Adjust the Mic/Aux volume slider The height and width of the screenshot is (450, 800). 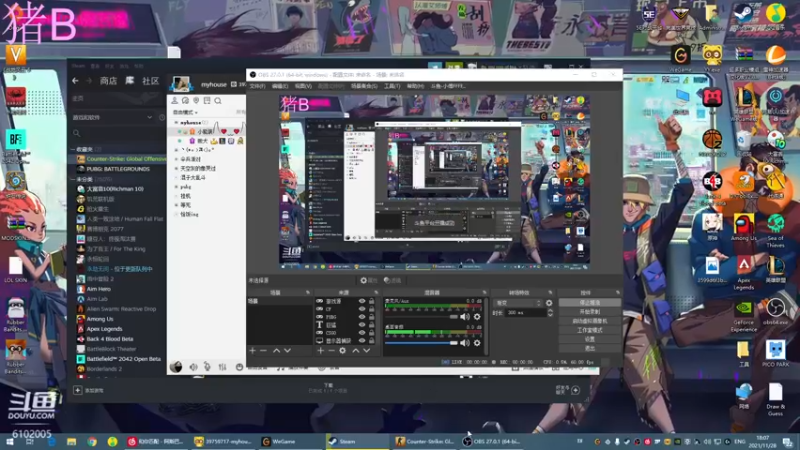tap(421, 317)
